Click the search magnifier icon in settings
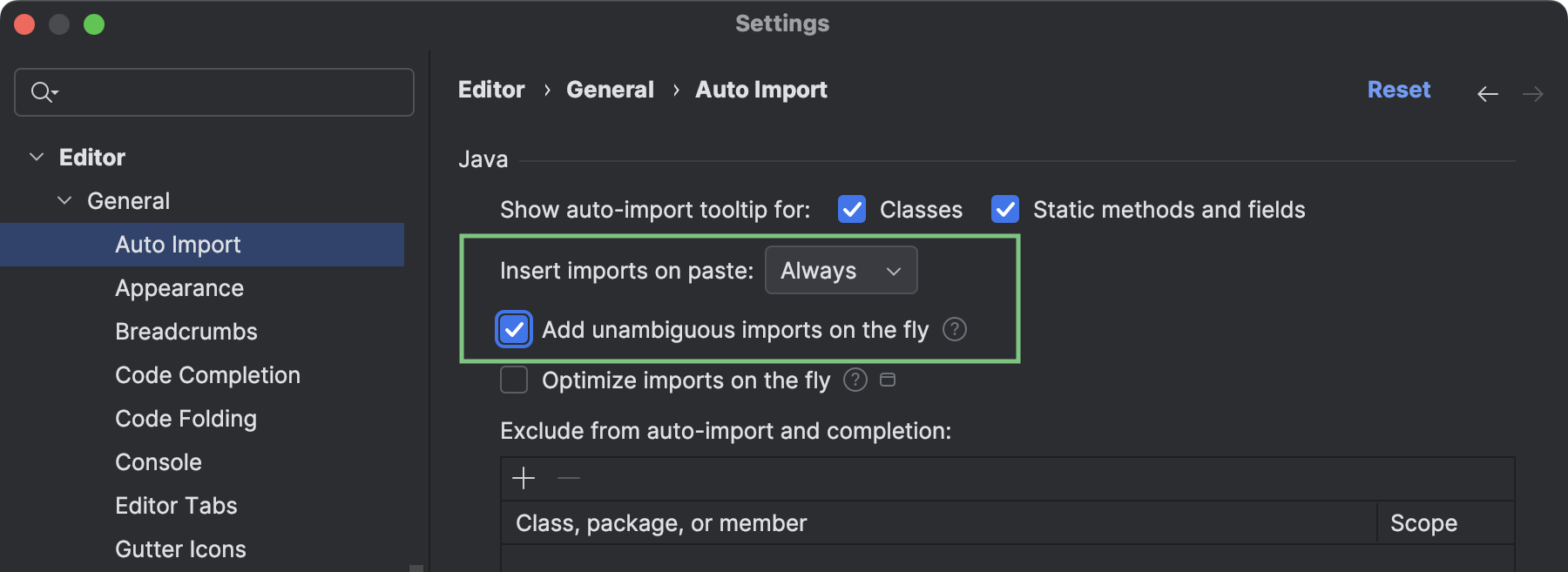The image size is (1568, 572). pyautogui.click(x=43, y=91)
